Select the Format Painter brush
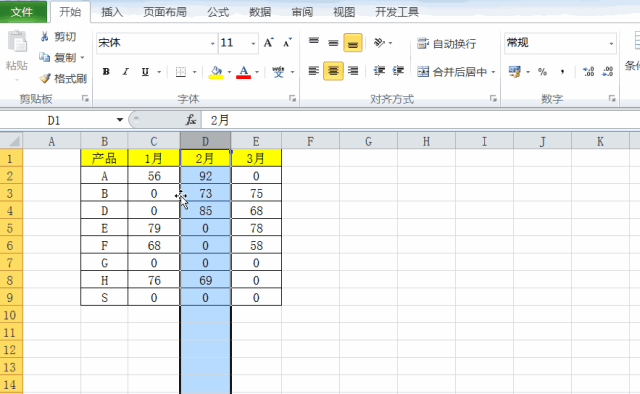Screen dimensions: 640x394 pos(45,78)
